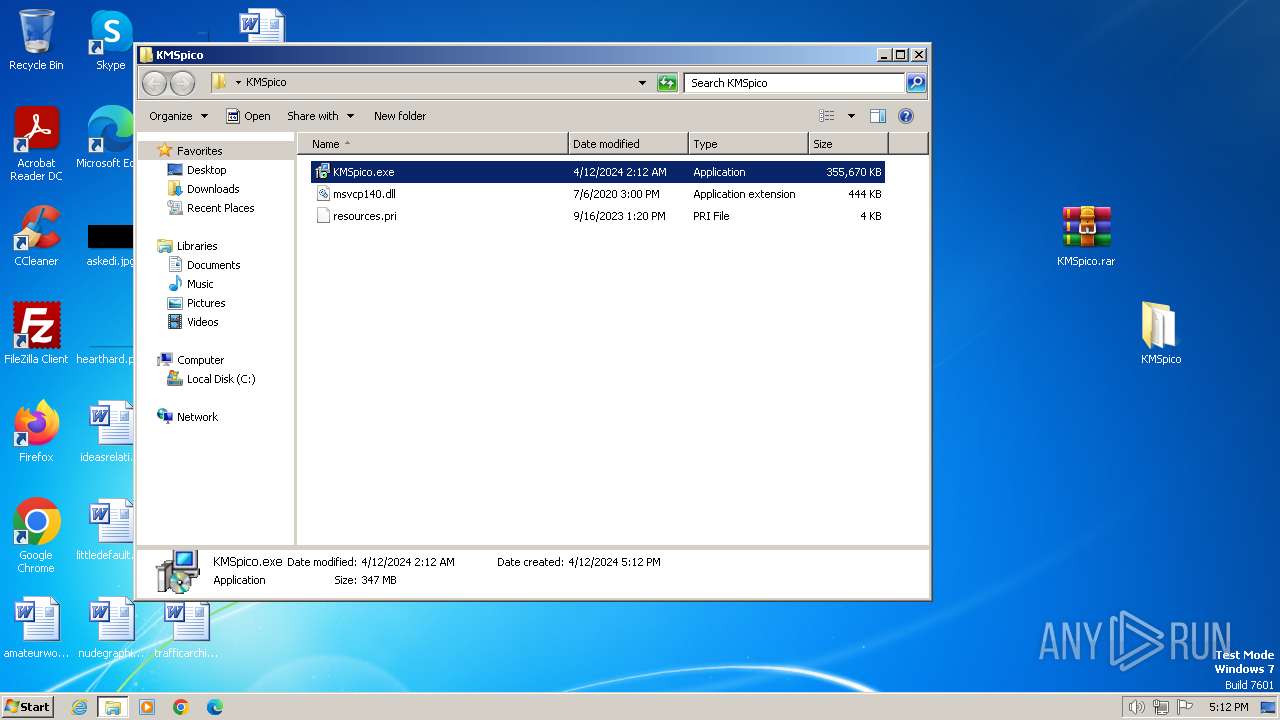Expand the address bar history dropdown
The image size is (1280, 720).
(x=642, y=83)
